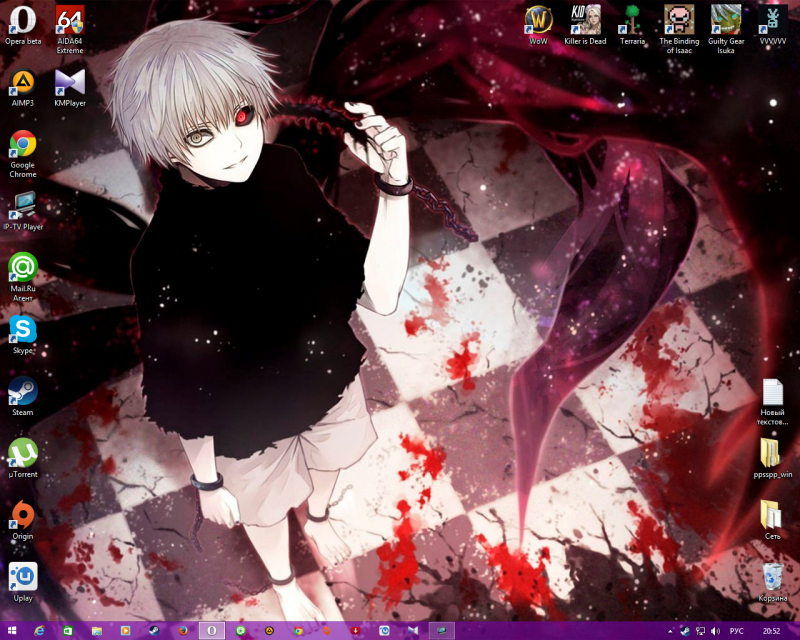Open the Windows Start button
This screenshot has width=800, height=640.
12,631
